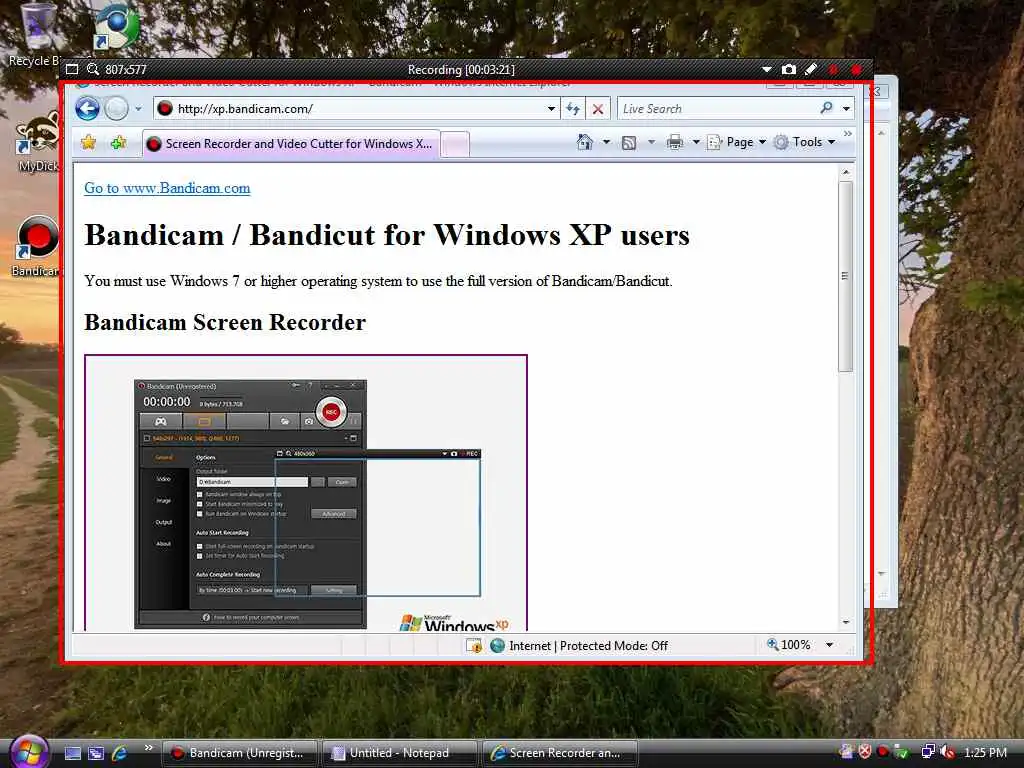This screenshot has height=768, width=1024.
Task: Go to the home page via house icon
Action: click(x=585, y=142)
